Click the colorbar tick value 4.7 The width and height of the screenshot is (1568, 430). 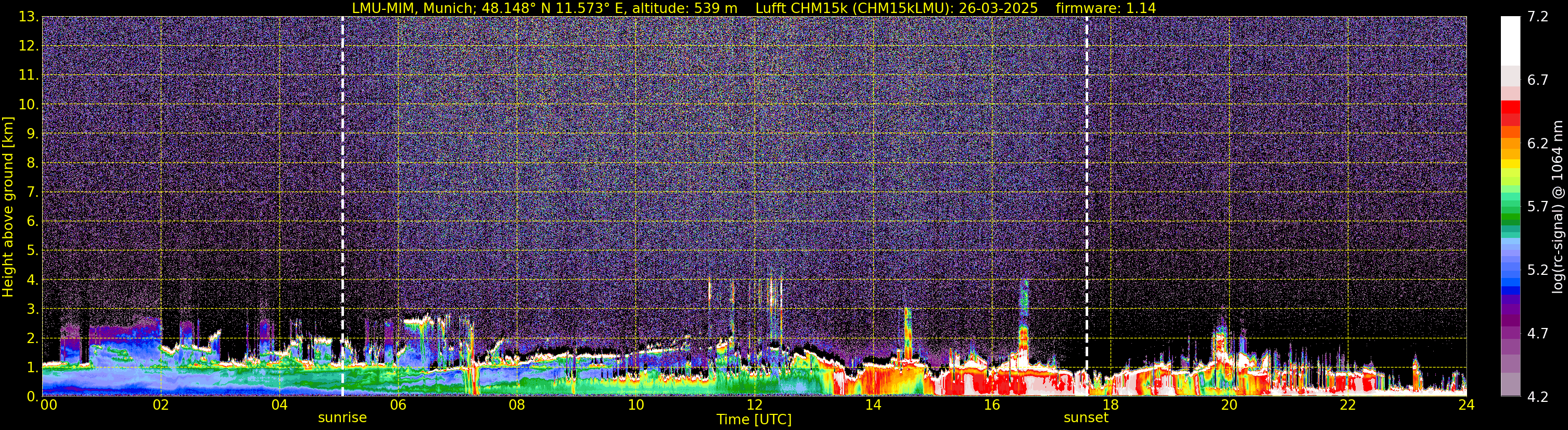[1538, 333]
